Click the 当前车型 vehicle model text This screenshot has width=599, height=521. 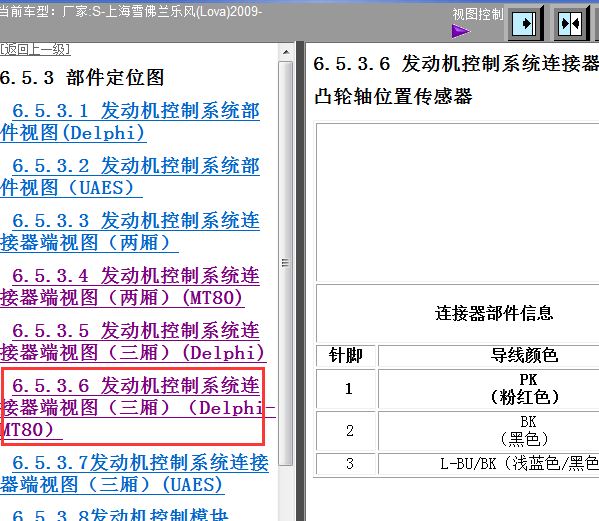pos(131,11)
